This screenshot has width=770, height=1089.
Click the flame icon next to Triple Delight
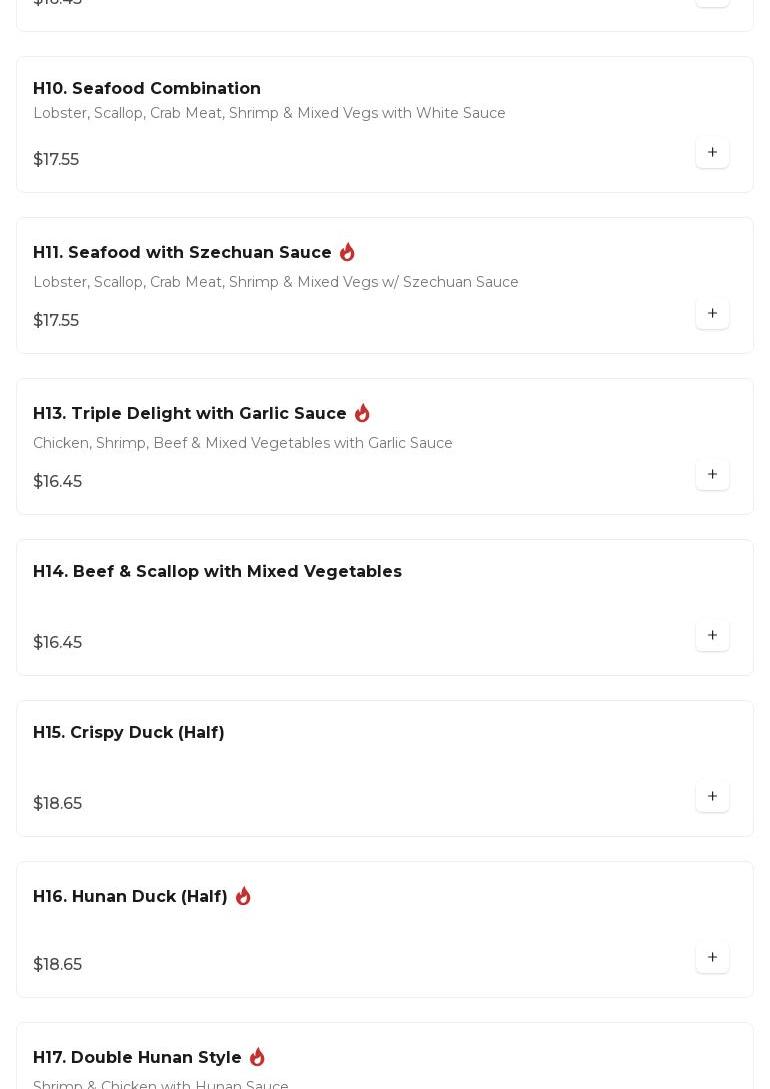pyautogui.click(x=362, y=413)
